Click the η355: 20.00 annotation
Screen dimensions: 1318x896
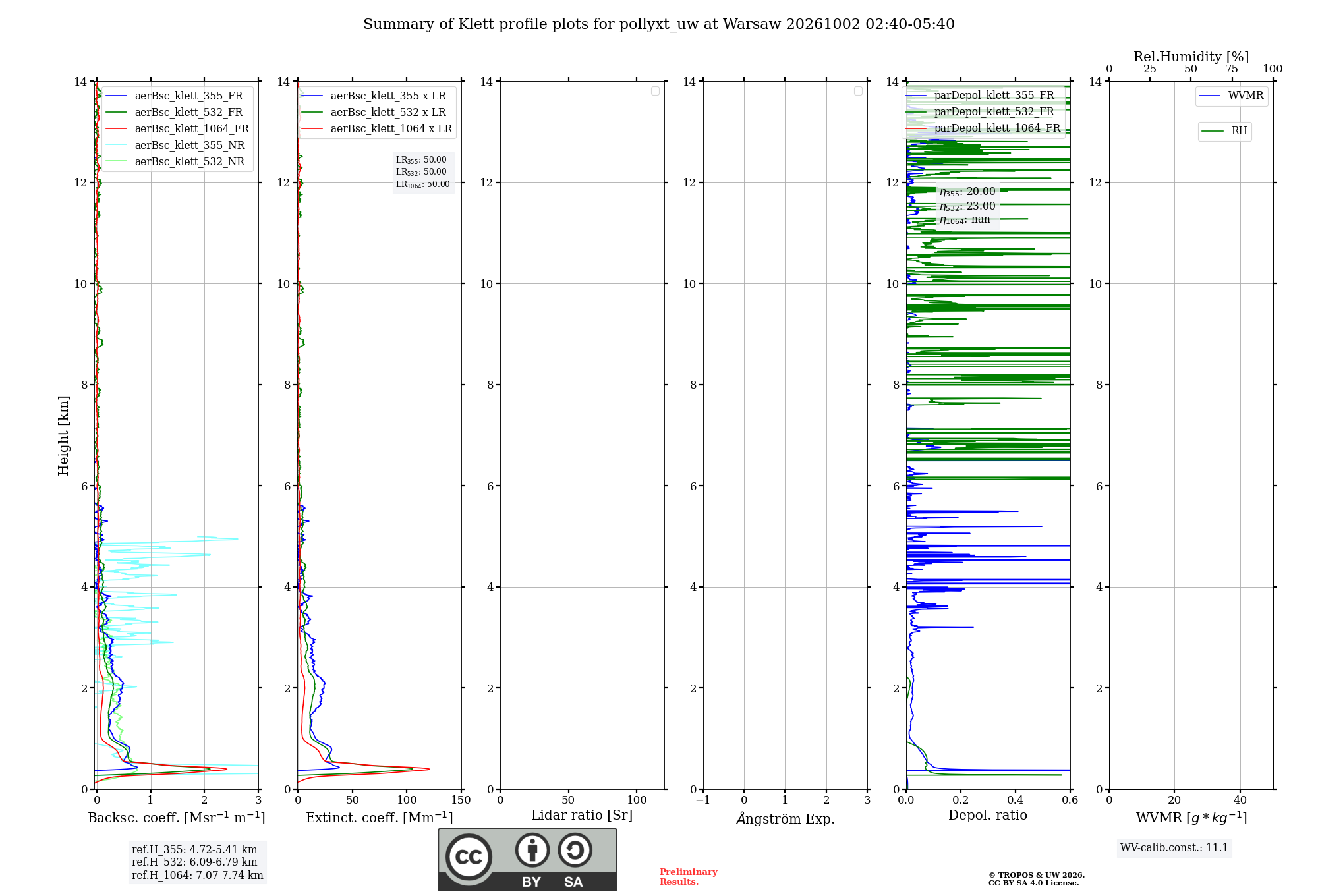[x=967, y=192]
